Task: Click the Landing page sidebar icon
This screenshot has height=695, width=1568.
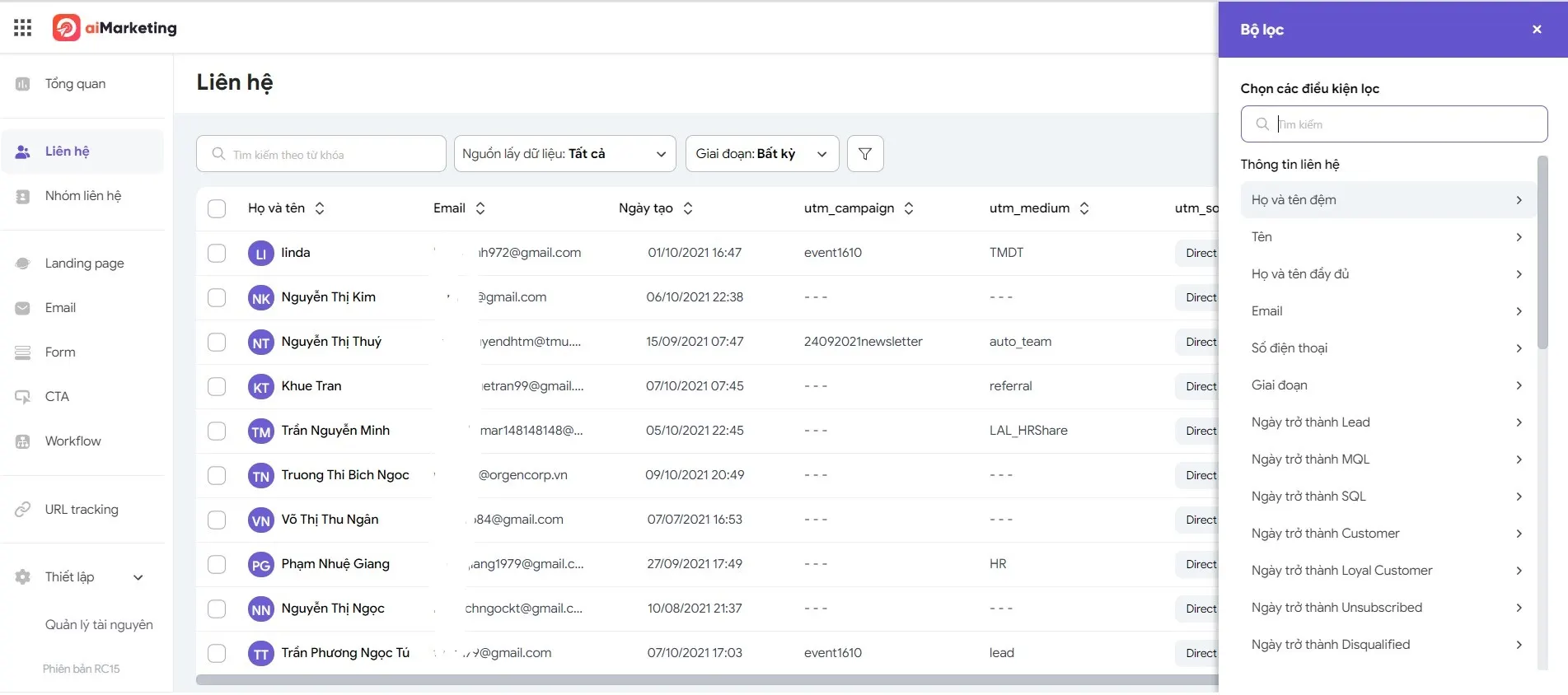Action: (x=23, y=264)
